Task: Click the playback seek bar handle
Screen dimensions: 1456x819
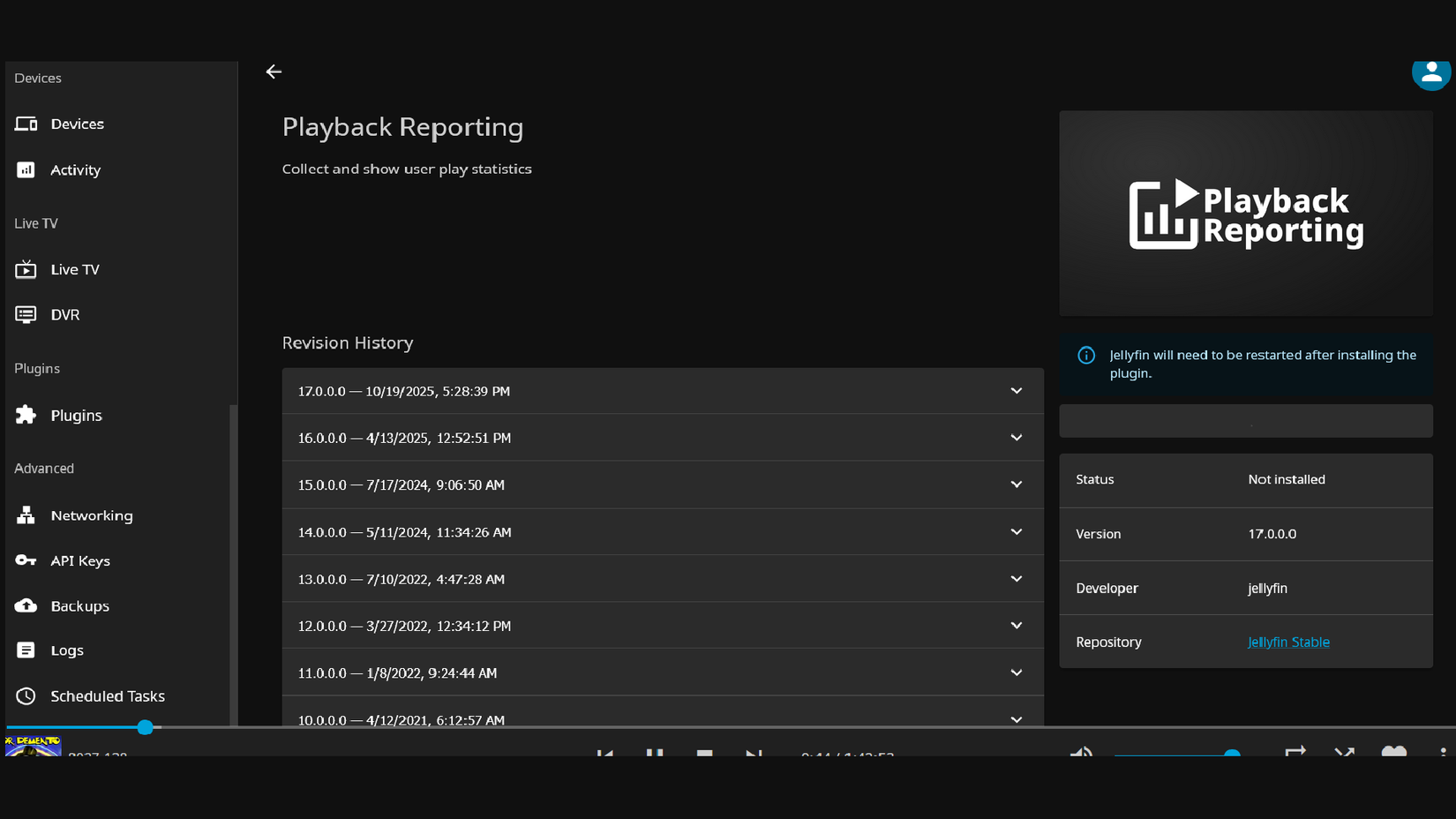Action: click(146, 727)
